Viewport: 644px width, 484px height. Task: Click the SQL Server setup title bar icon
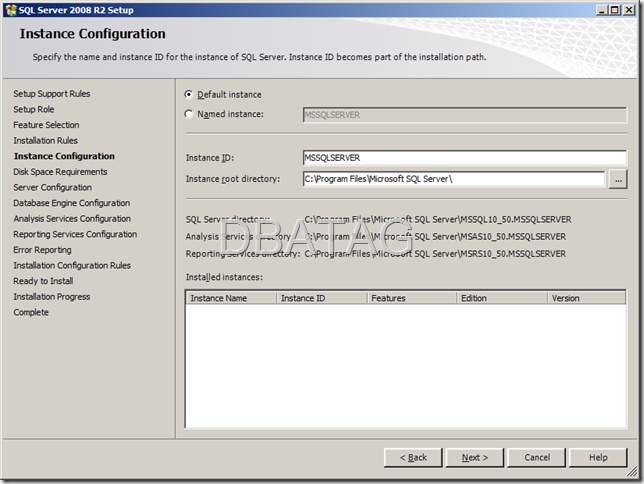pyautogui.click(x=11, y=10)
